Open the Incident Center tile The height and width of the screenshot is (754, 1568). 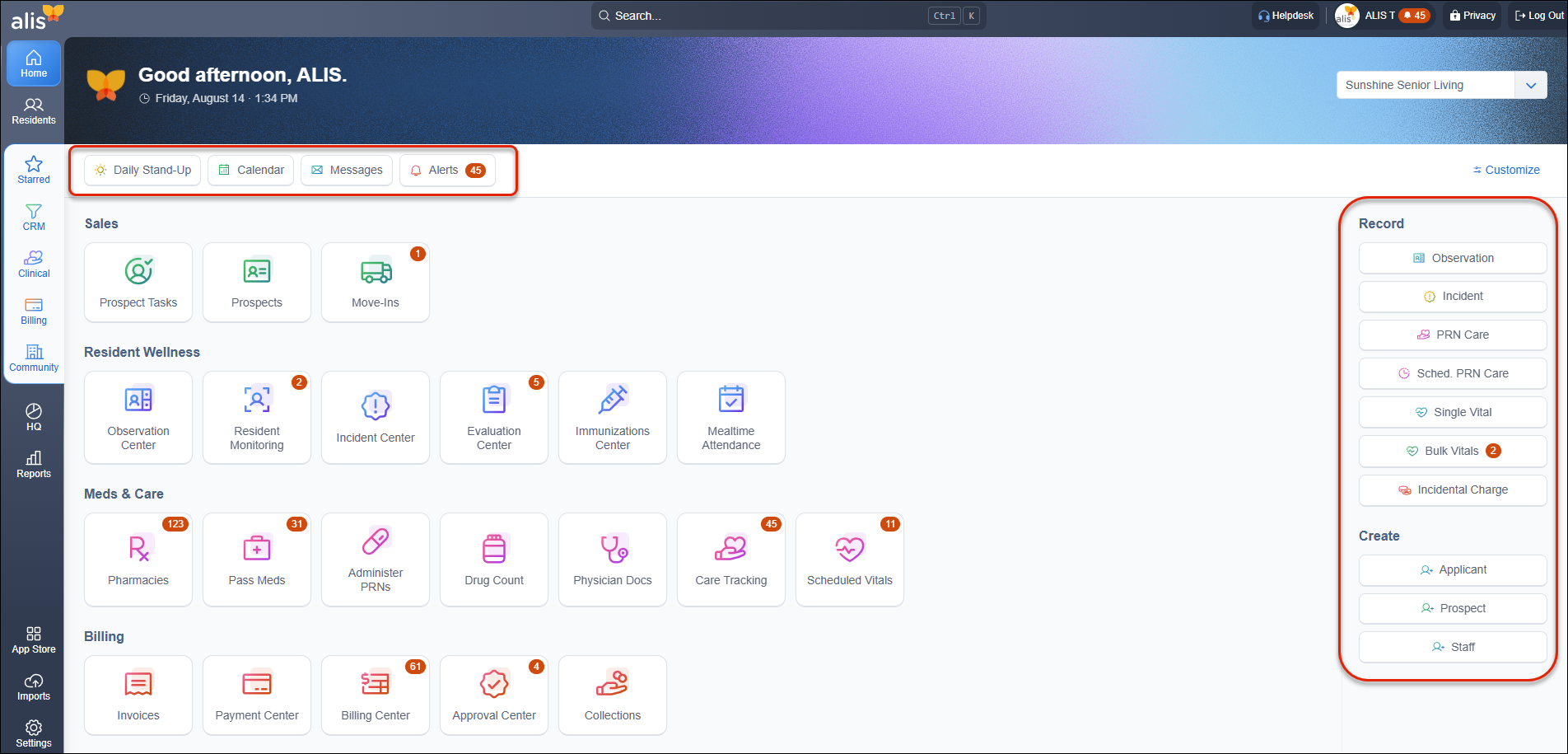coord(376,418)
